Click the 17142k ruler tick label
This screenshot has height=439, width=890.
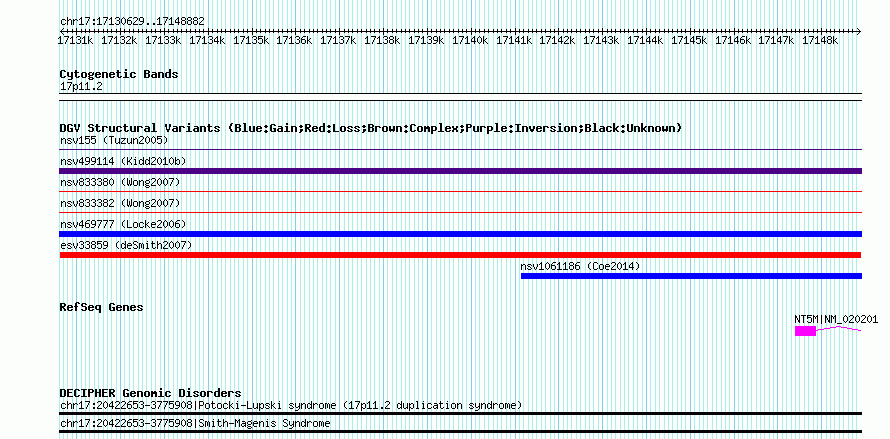click(557, 40)
